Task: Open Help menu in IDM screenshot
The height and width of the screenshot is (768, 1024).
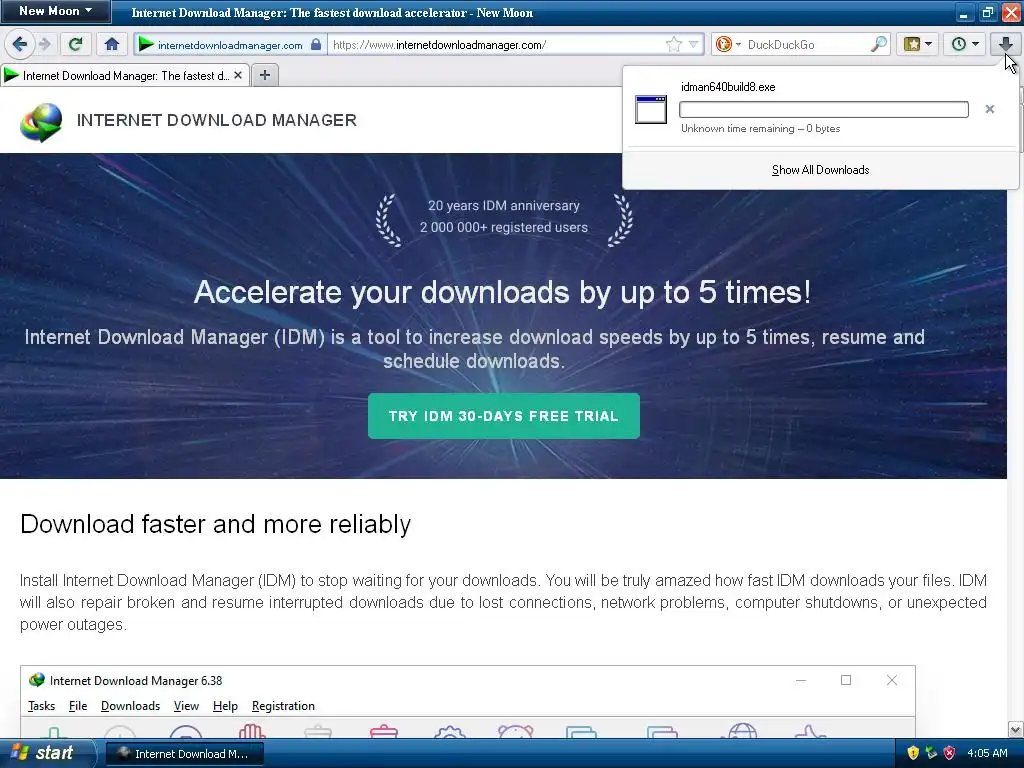Action: [x=225, y=706]
